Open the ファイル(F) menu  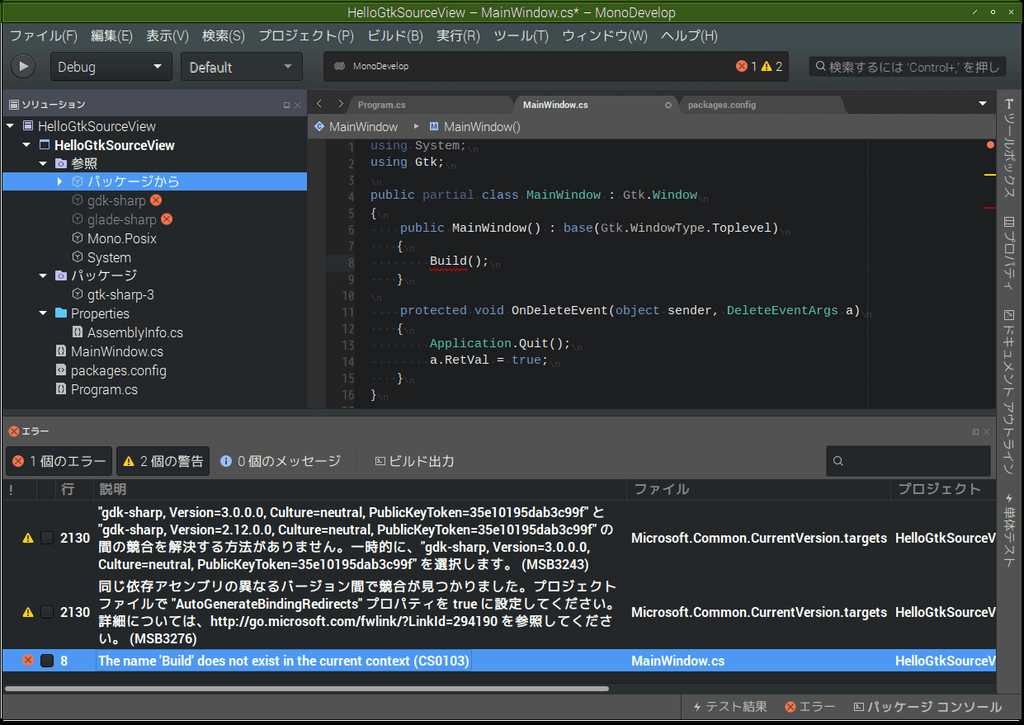pyautogui.click(x=44, y=35)
